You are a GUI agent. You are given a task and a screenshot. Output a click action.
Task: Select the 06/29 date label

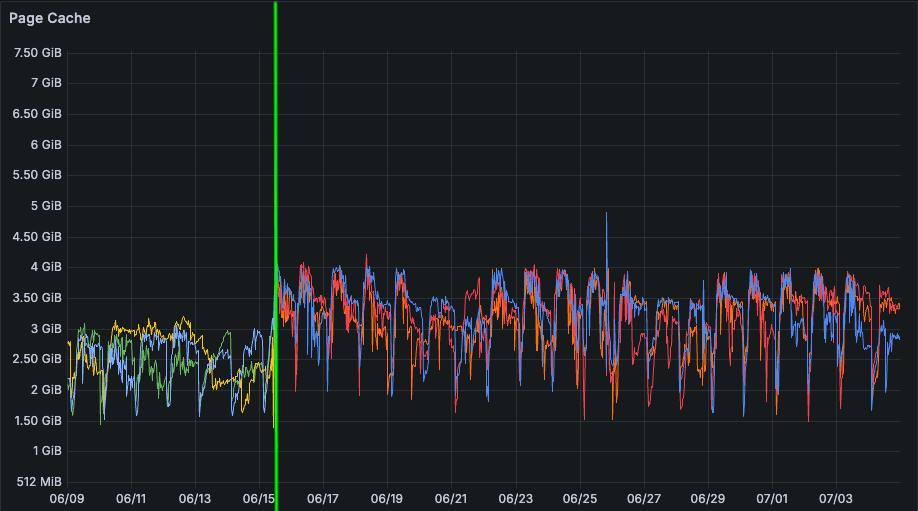coord(708,499)
